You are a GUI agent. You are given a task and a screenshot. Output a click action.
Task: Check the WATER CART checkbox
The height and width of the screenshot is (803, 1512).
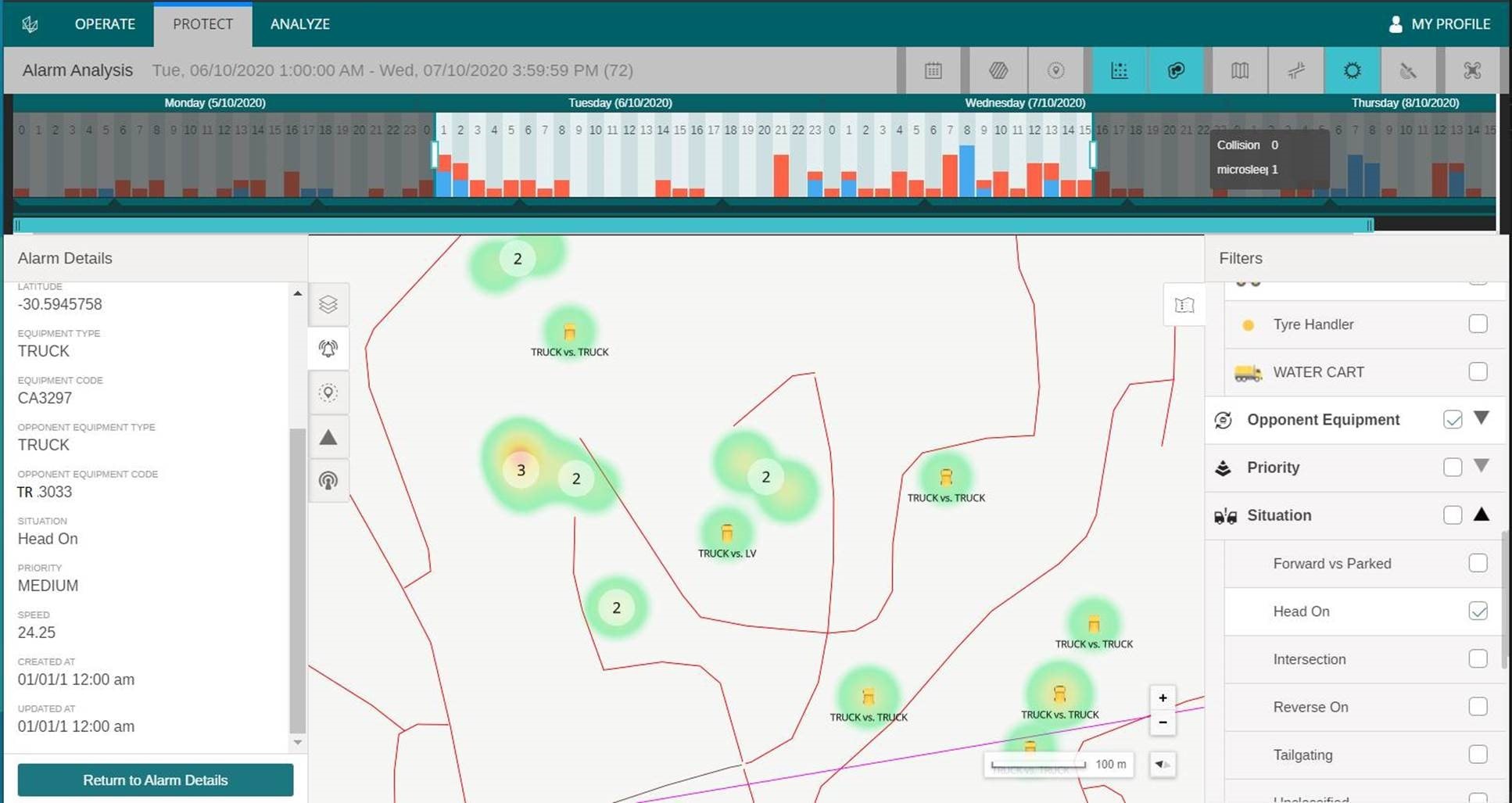click(1478, 371)
